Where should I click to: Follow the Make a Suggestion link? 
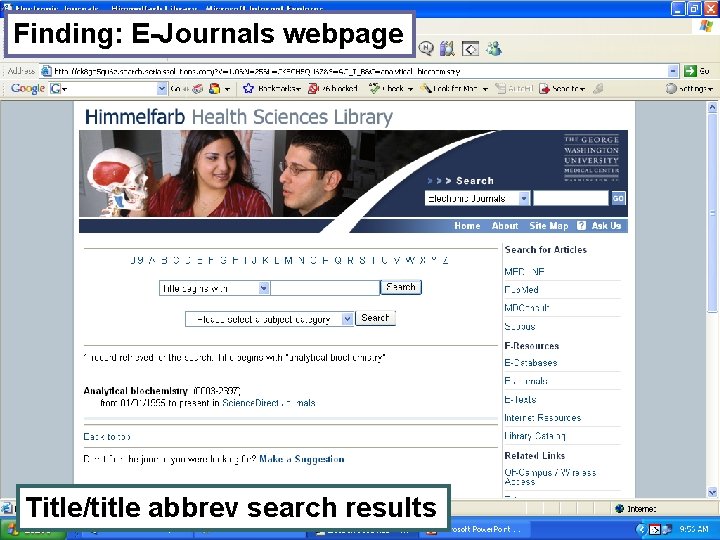pos(302,459)
